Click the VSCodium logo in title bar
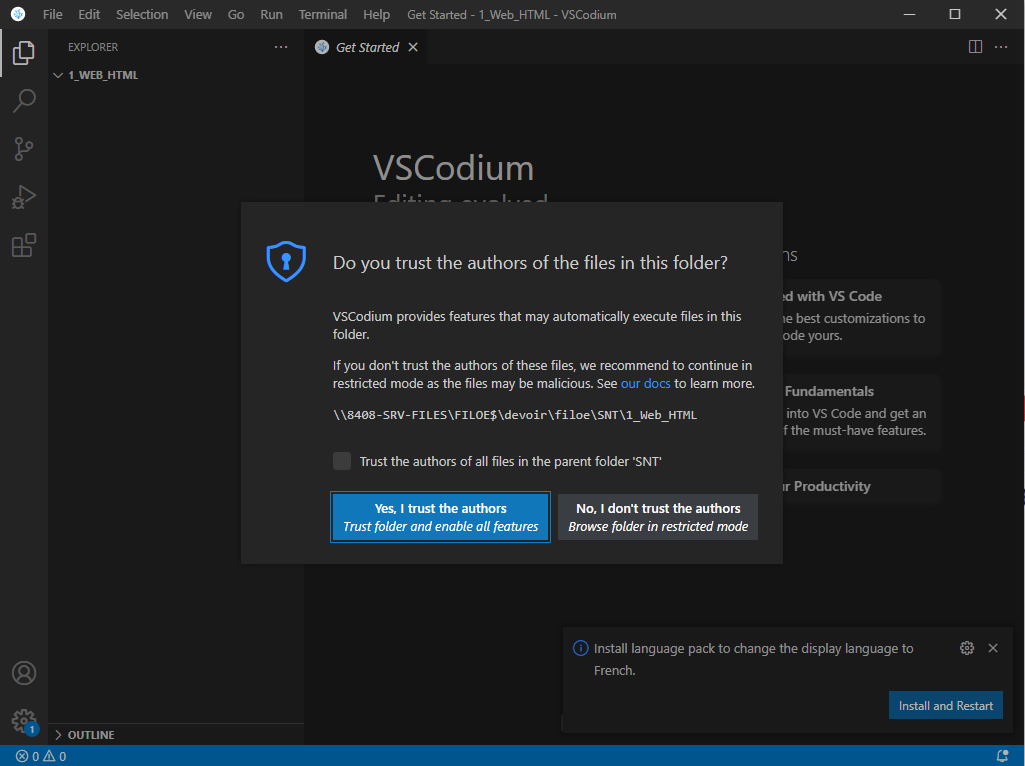The height and width of the screenshot is (766, 1025). point(18,14)
